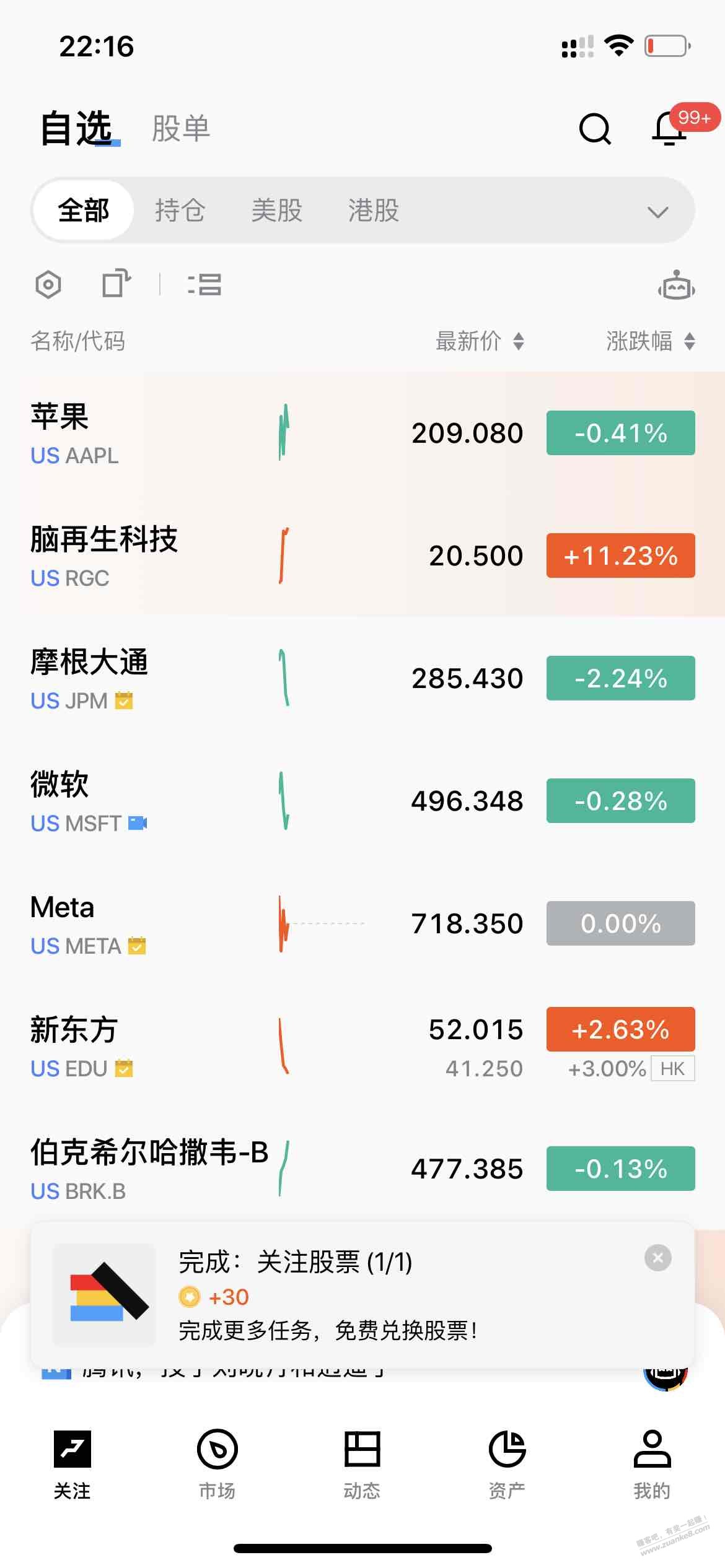Switch to the 股单 tab
Image resolution: width=725 pixels, height=1568 pixels.
[x=181, y=129]
